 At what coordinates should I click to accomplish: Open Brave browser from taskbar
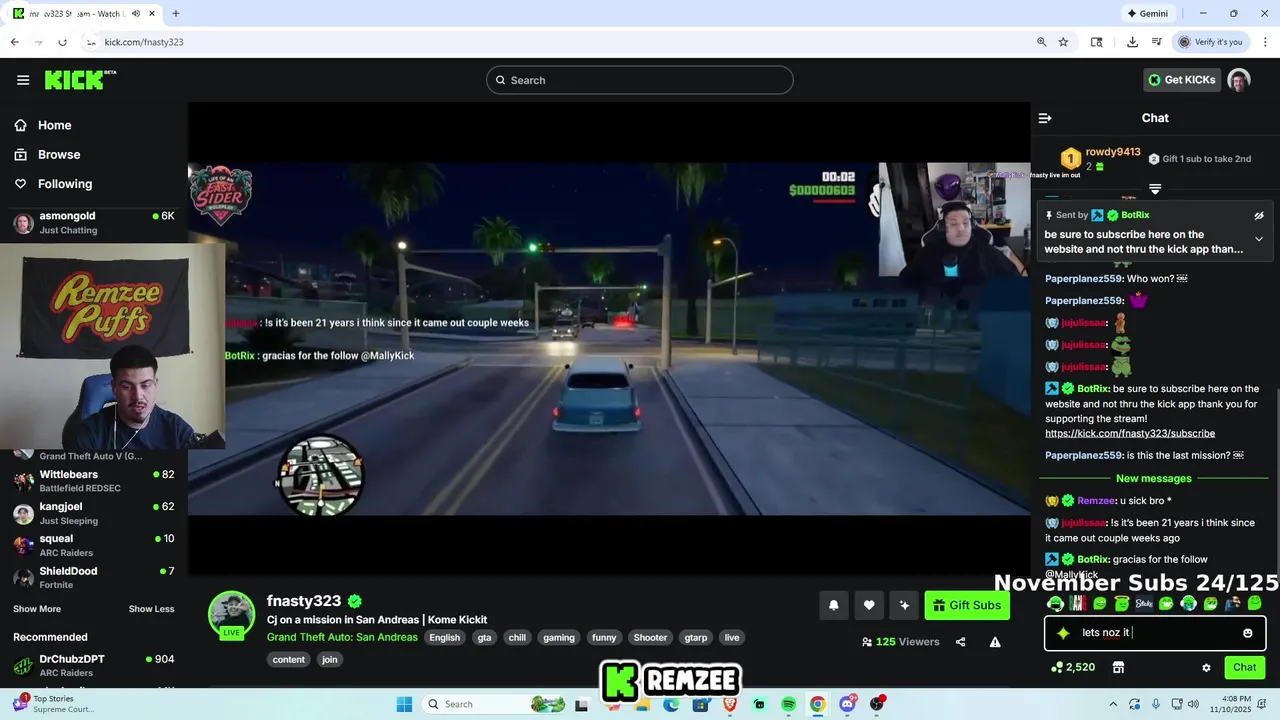[x=730, y=704]
